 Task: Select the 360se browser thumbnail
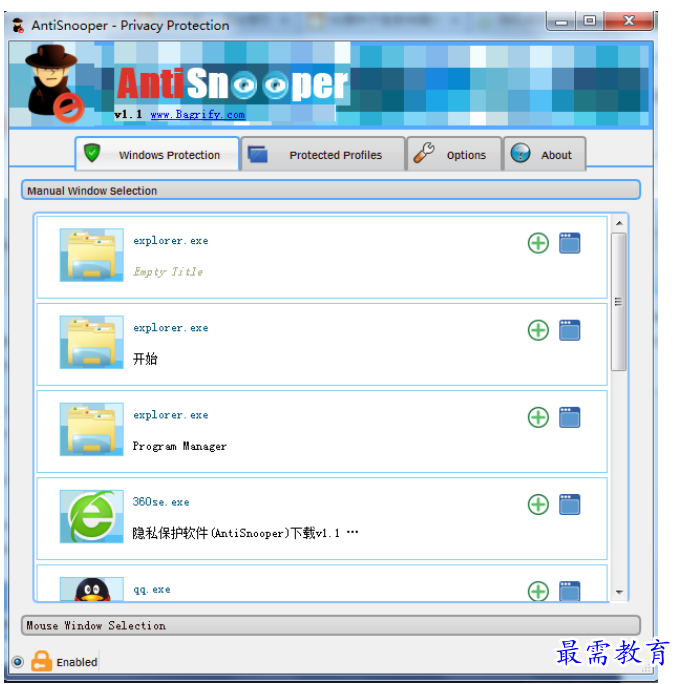coord(92,516)
